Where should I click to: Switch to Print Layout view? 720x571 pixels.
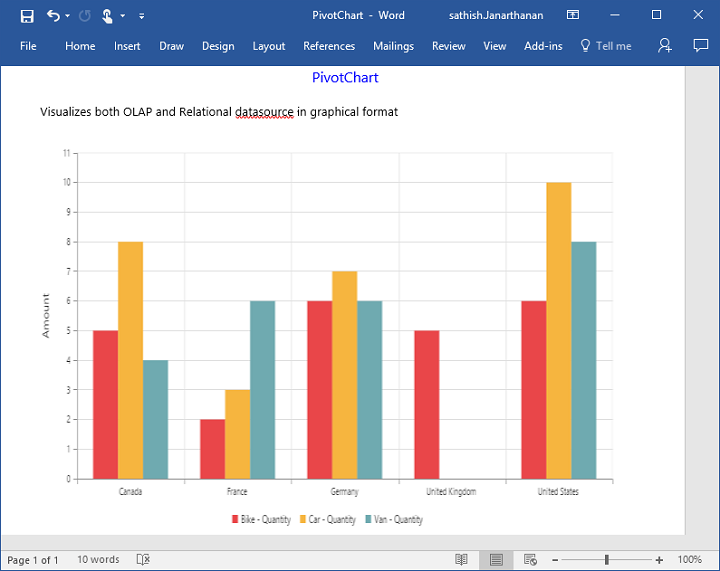point(496,560)
